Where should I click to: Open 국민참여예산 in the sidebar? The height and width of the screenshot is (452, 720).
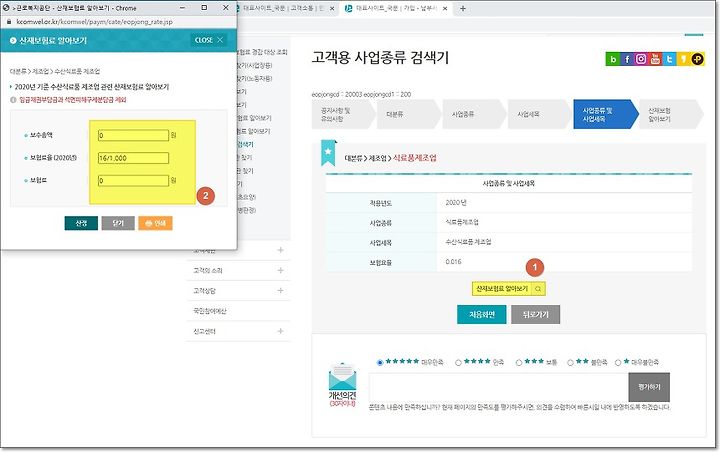(x=210, y=311)
